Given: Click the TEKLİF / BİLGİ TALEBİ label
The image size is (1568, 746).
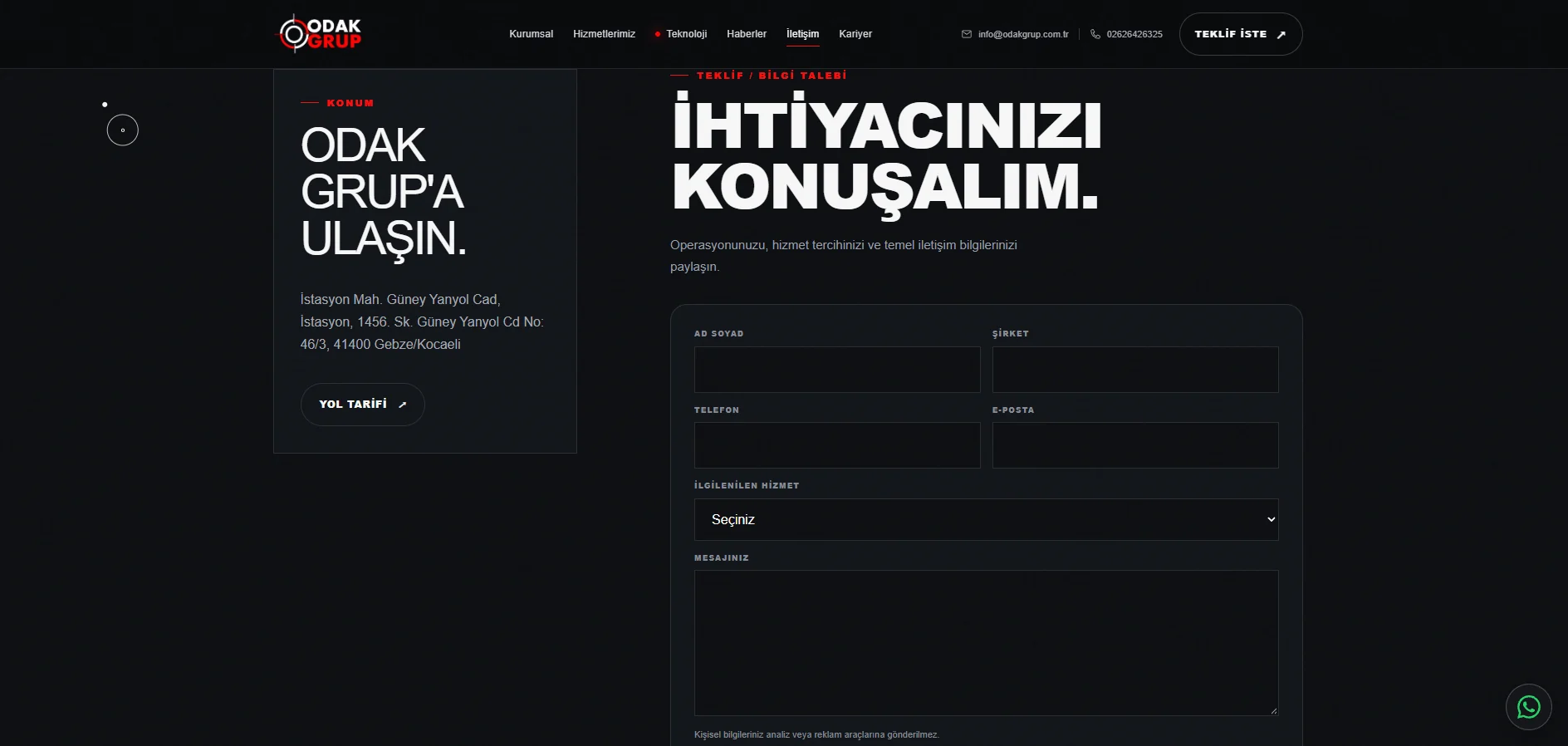Looking at the screenshot, I should tap(772, 76).
